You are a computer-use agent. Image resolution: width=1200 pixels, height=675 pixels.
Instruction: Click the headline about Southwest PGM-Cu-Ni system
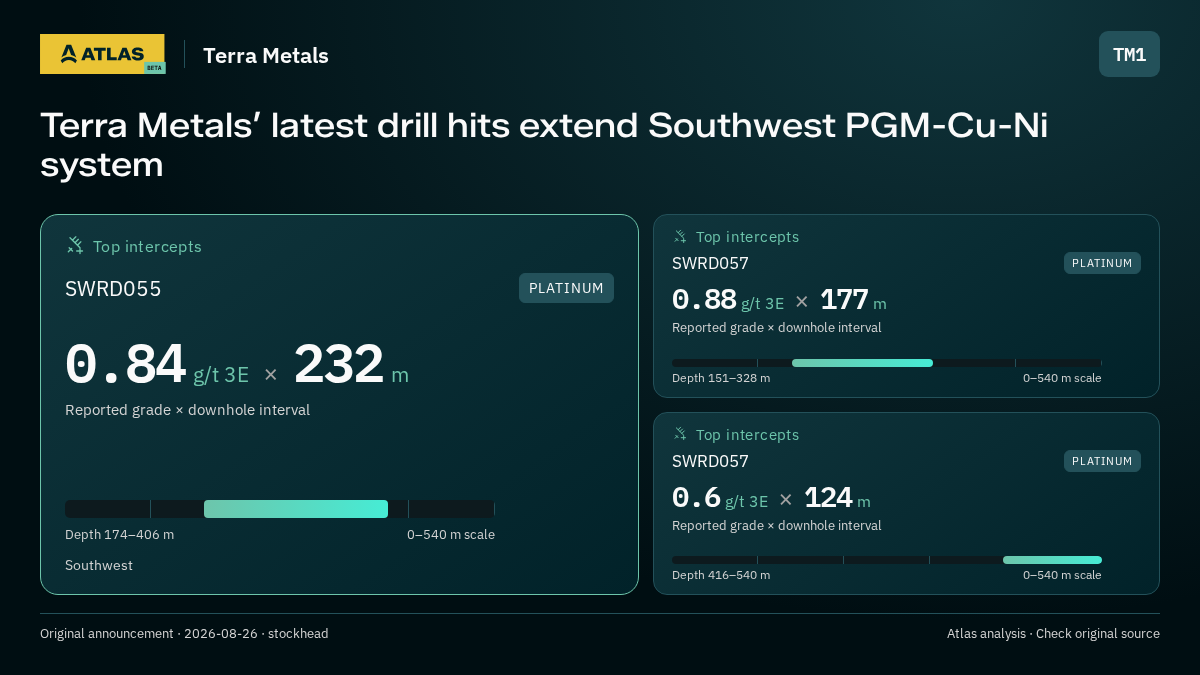(x=544, y=145)
